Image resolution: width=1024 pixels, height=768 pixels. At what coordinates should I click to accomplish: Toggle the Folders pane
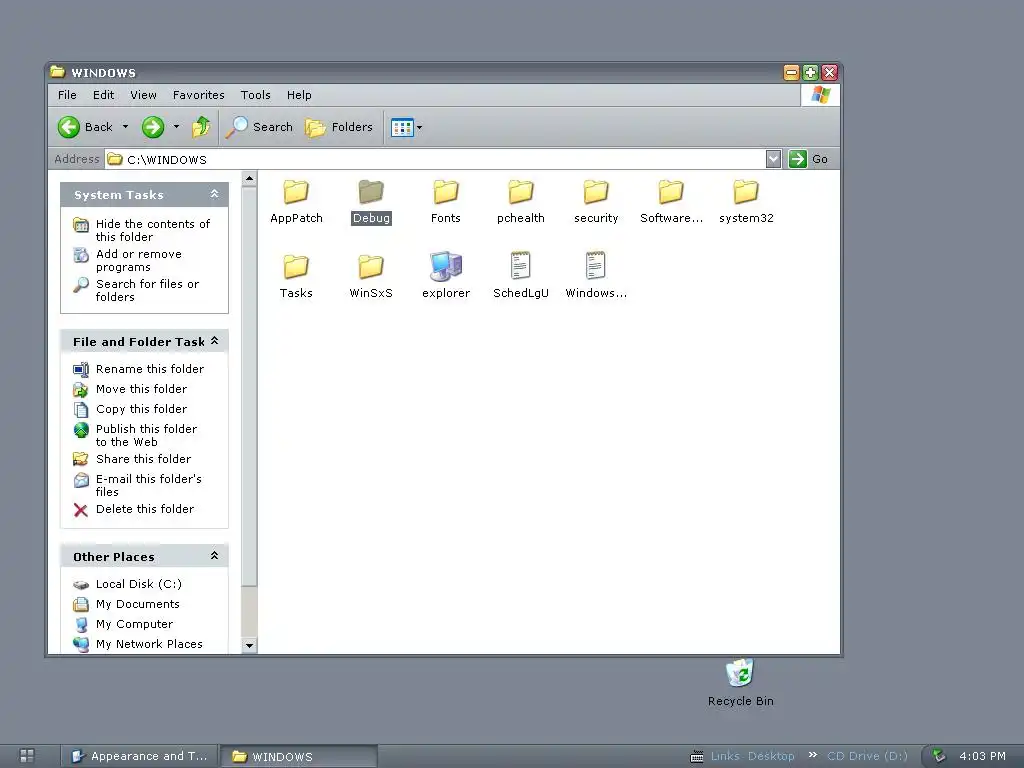340,127
